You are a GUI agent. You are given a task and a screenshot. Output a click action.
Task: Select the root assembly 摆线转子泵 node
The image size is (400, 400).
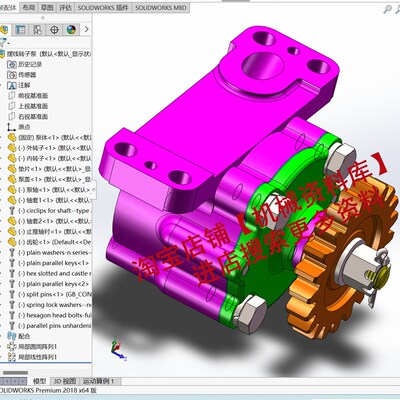(x=46, y=54)
